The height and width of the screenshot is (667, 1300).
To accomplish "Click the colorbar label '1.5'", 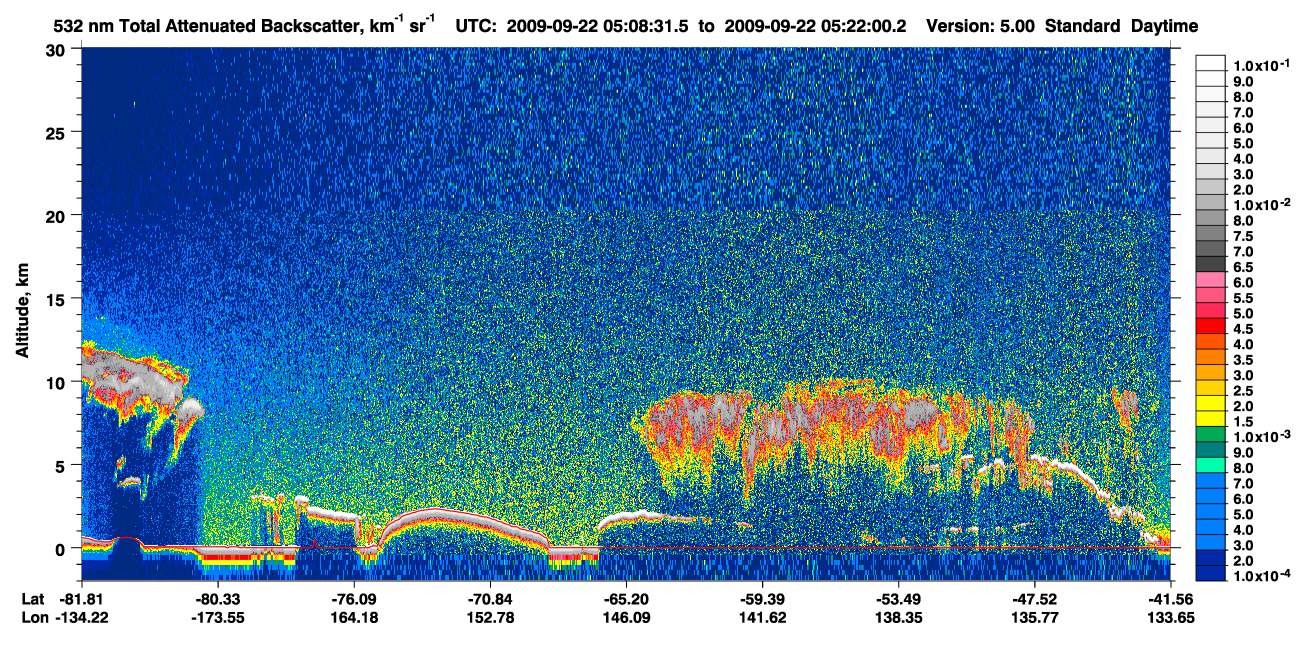I will click(x=1241, y=421).
